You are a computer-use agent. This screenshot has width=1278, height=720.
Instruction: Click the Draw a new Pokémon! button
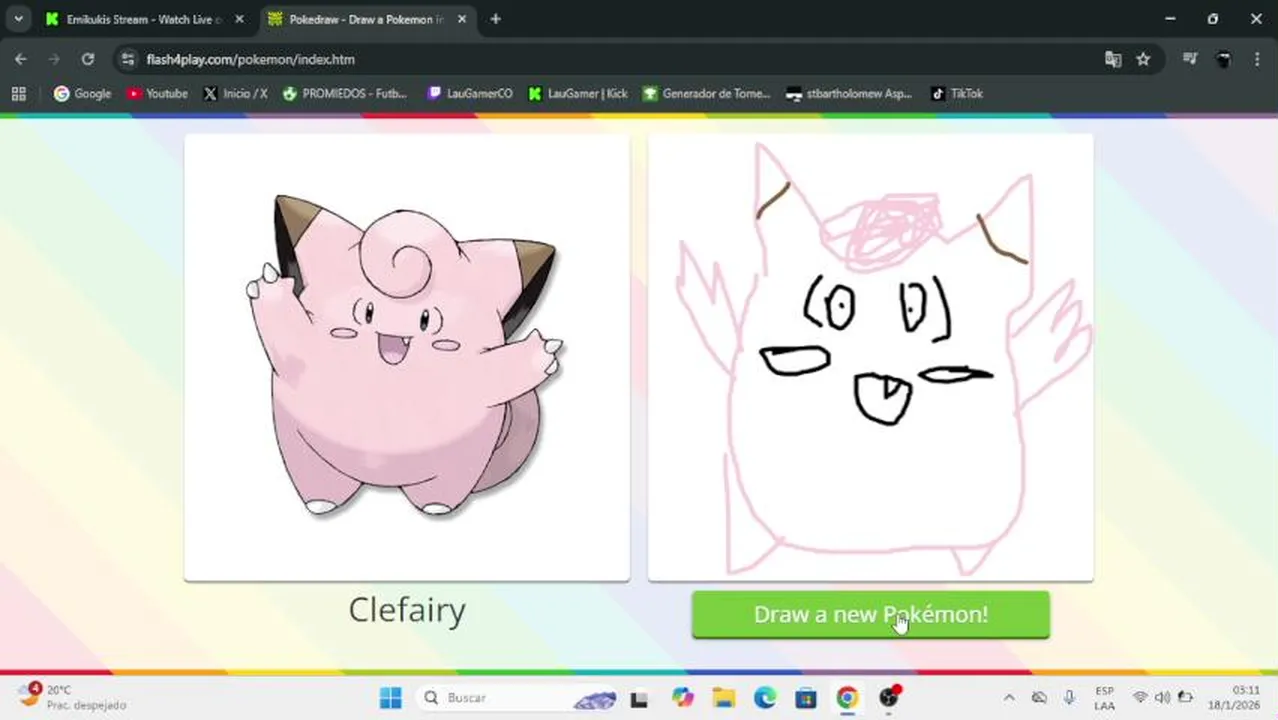pyautogui.click(x=870, y=614)
